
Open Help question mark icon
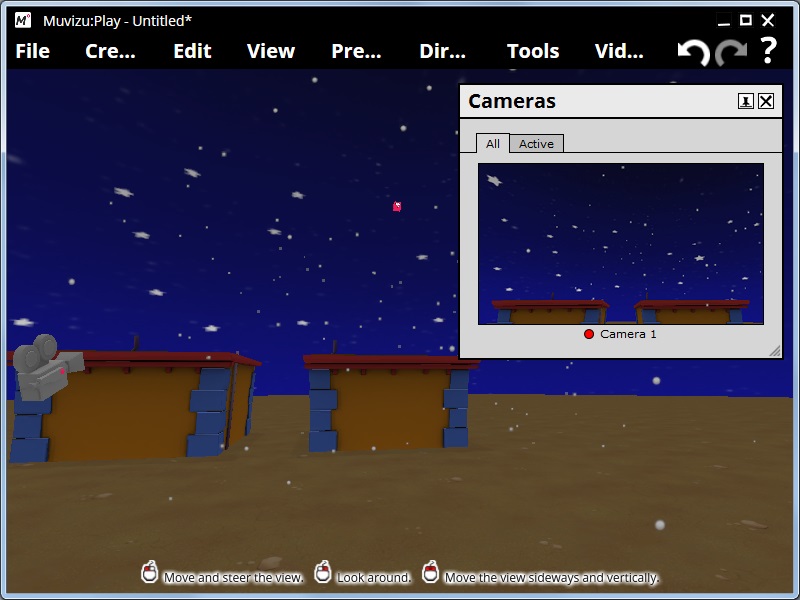(768, 50)
